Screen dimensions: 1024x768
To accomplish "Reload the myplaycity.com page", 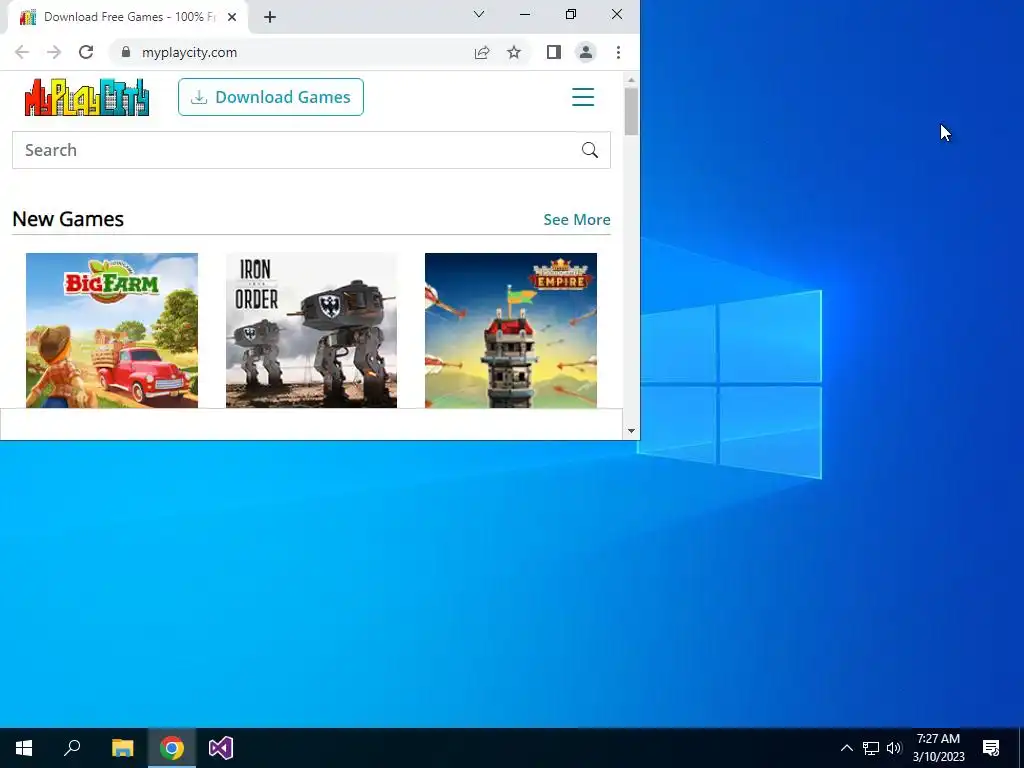I will pos(86,52).
